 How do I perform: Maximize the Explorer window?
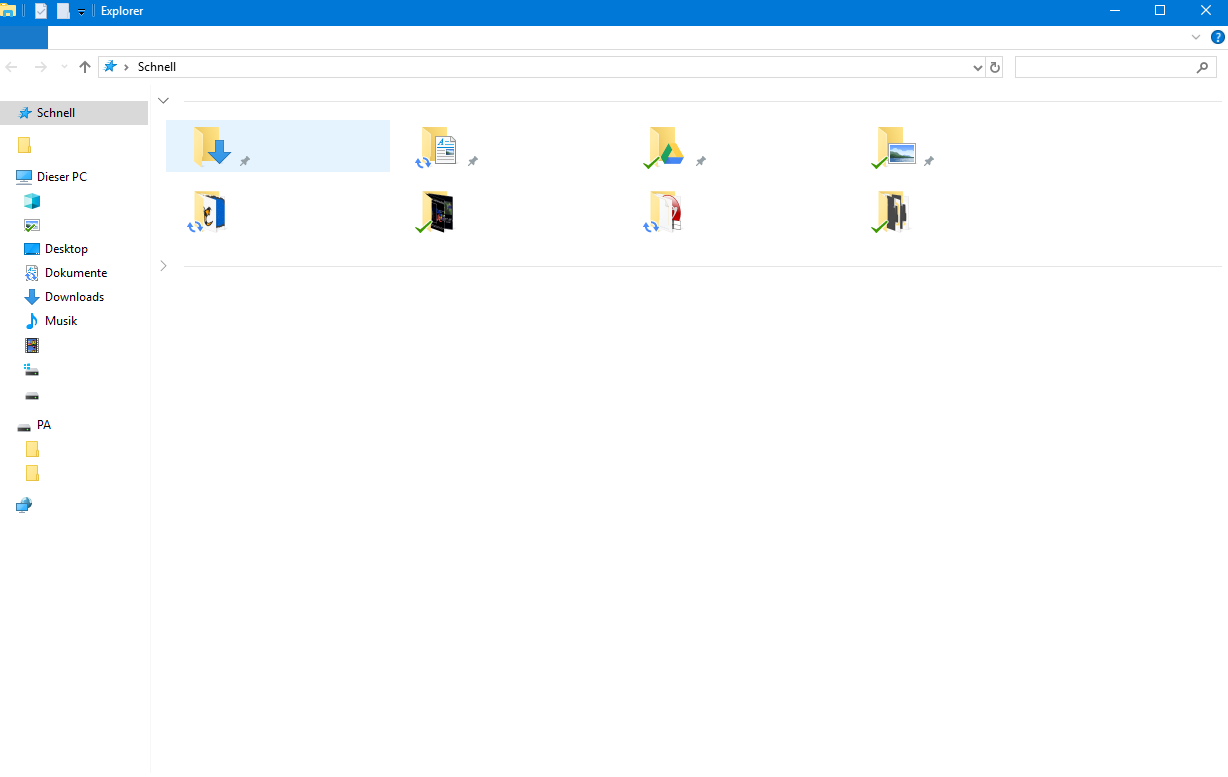click(x=1160, y=11)
